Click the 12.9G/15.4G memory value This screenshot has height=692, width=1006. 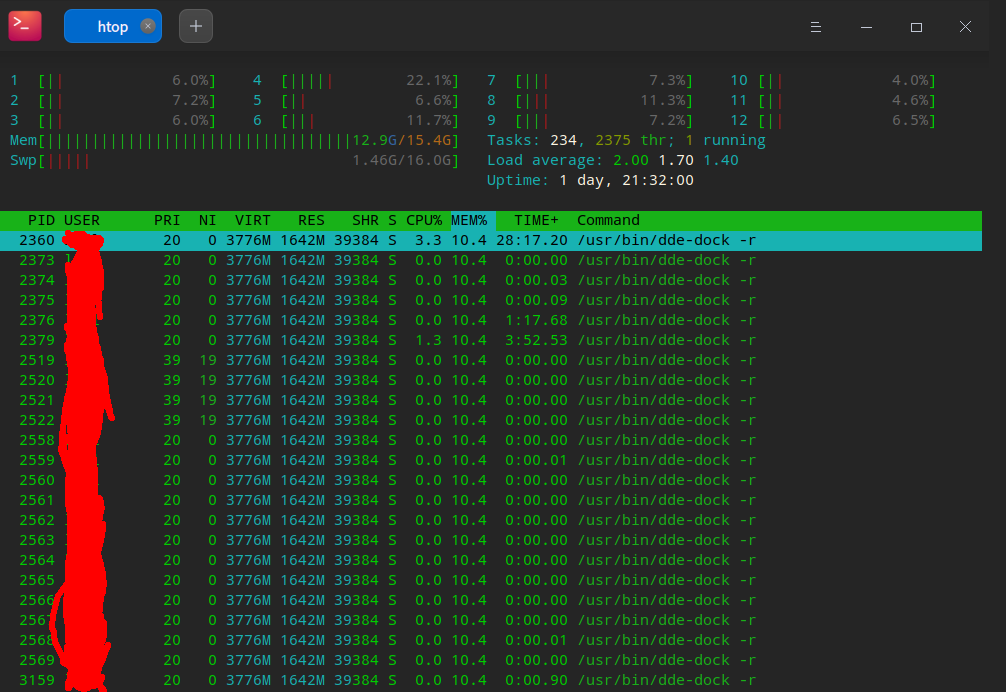pos(402,140)
